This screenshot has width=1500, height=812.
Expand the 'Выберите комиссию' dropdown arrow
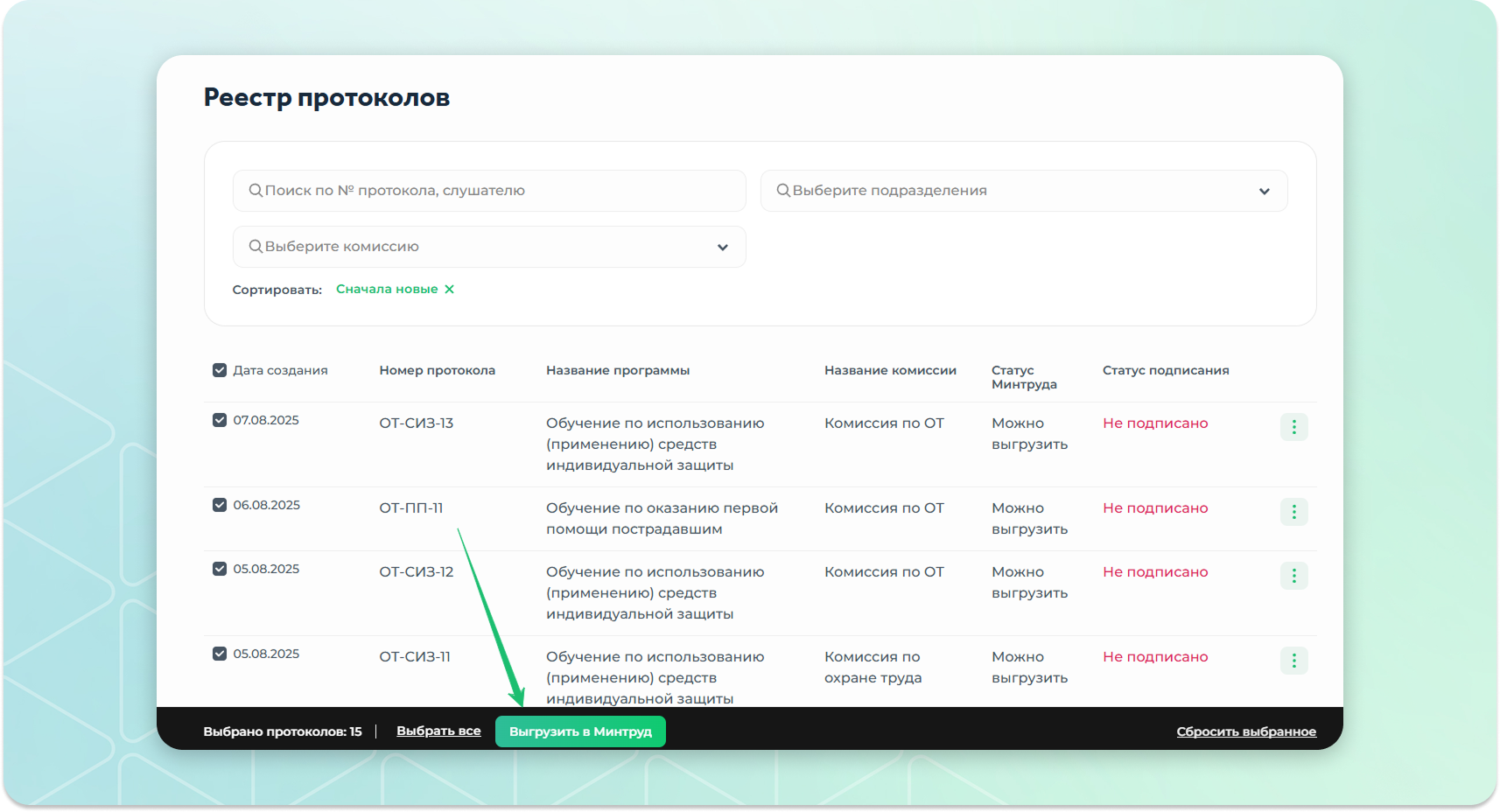[722, 248]
